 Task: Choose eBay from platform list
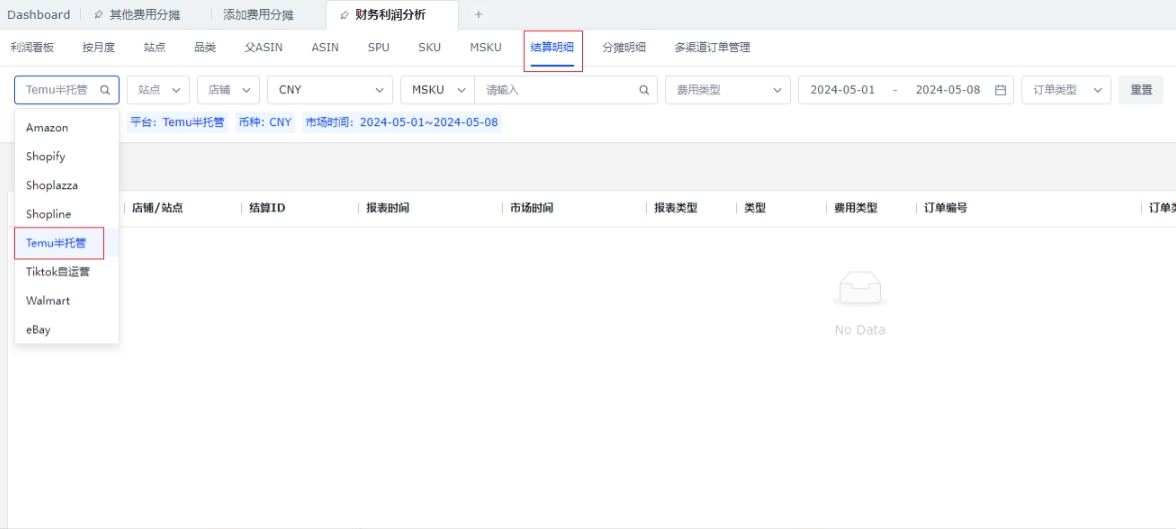(x=67, y=329)
